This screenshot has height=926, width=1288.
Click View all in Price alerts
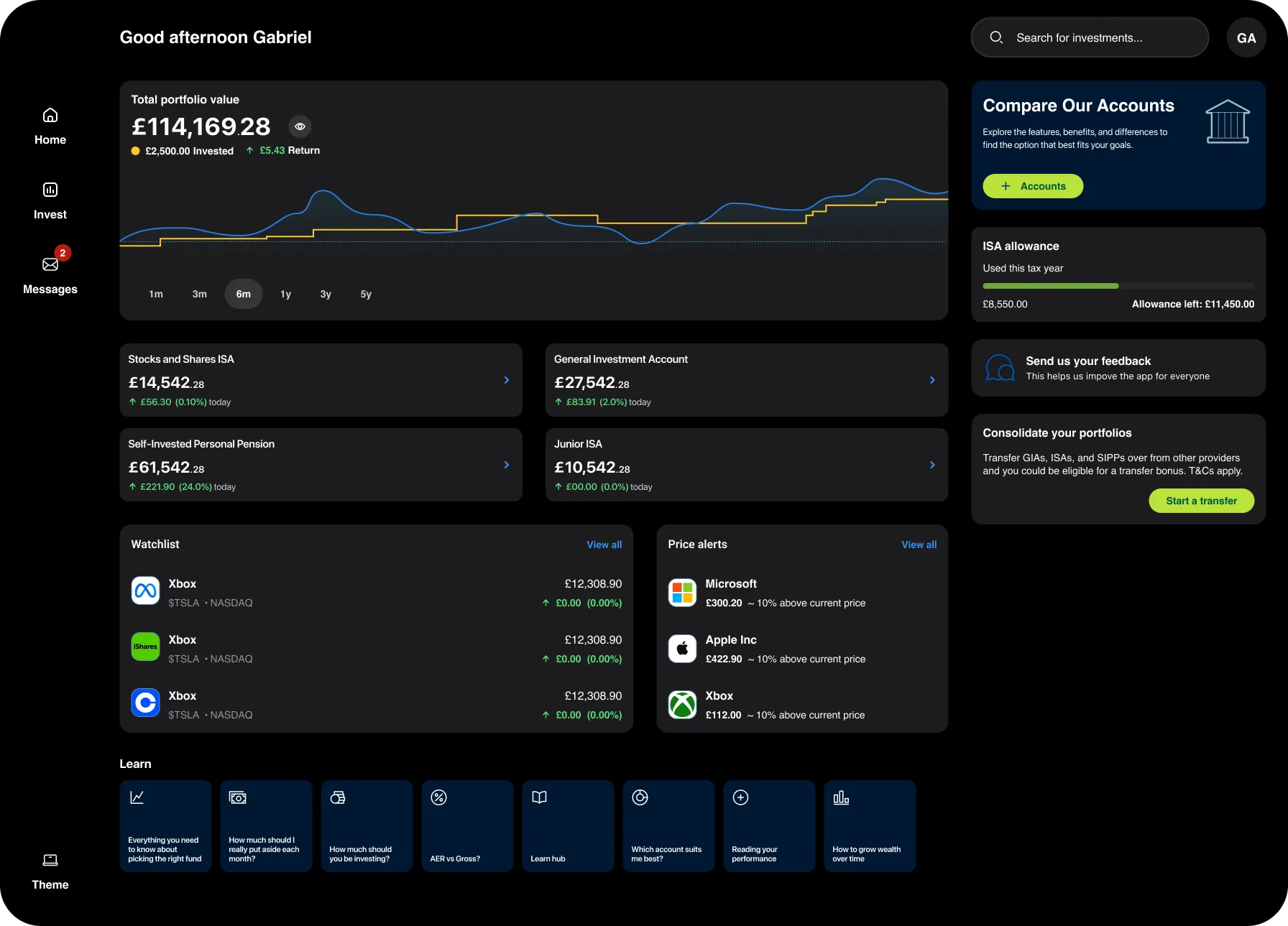pos(919,545)
